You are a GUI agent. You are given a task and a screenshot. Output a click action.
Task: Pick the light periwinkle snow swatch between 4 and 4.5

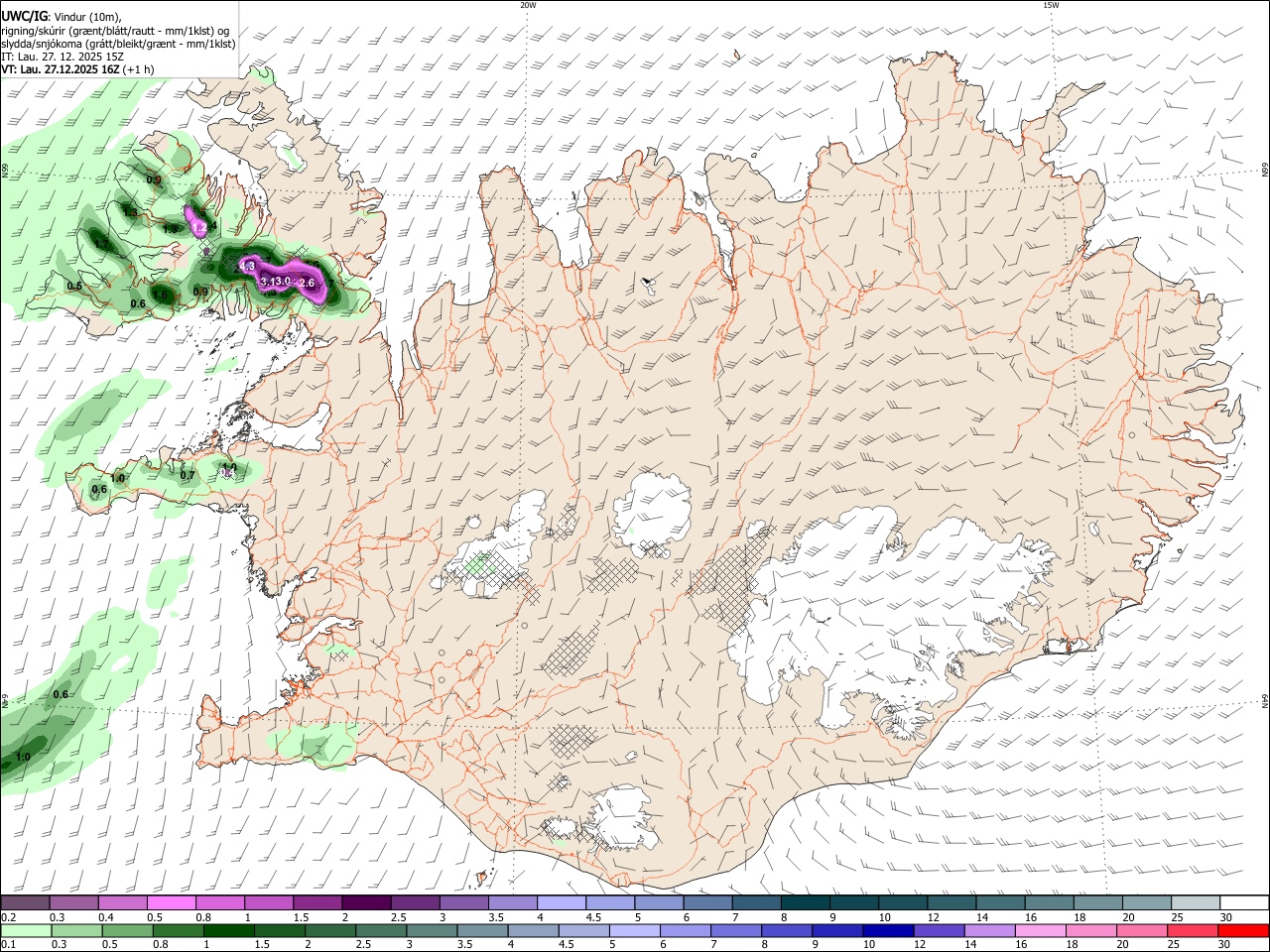tap(561, 902)
